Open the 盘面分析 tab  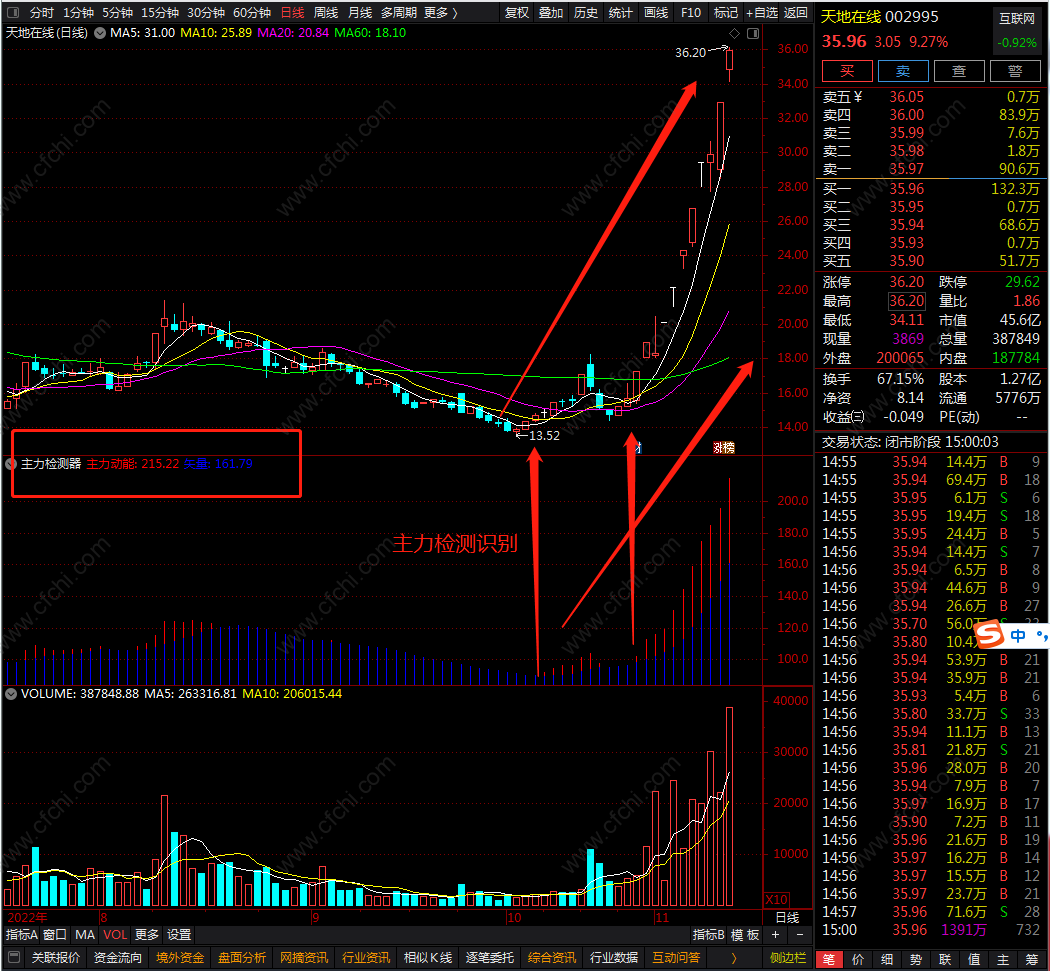click(242, 958)
